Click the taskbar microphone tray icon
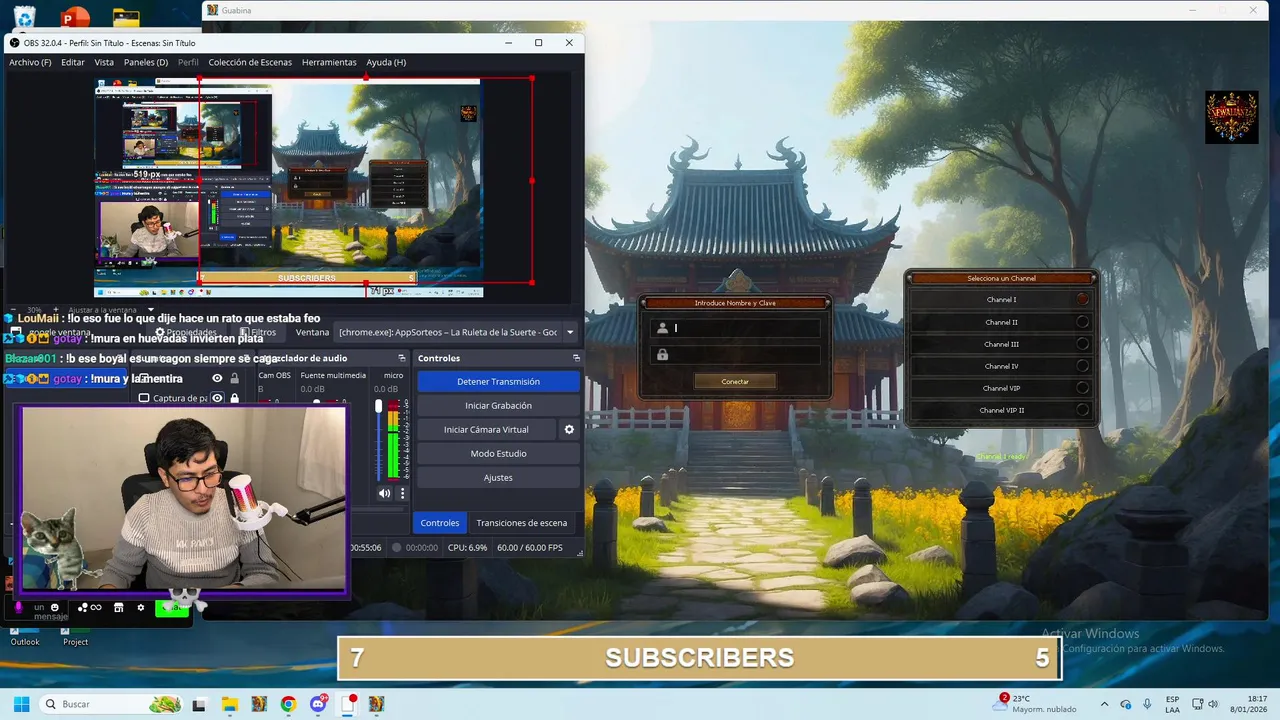1280x720 pixels. [x=1147, y=704]
